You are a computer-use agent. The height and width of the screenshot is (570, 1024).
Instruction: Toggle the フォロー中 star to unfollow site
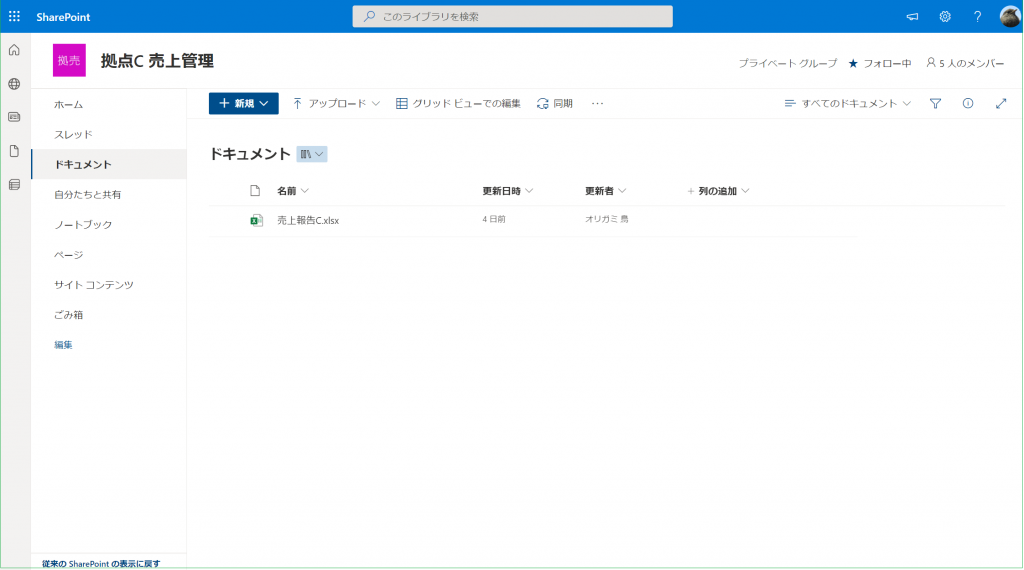[853, 63]
